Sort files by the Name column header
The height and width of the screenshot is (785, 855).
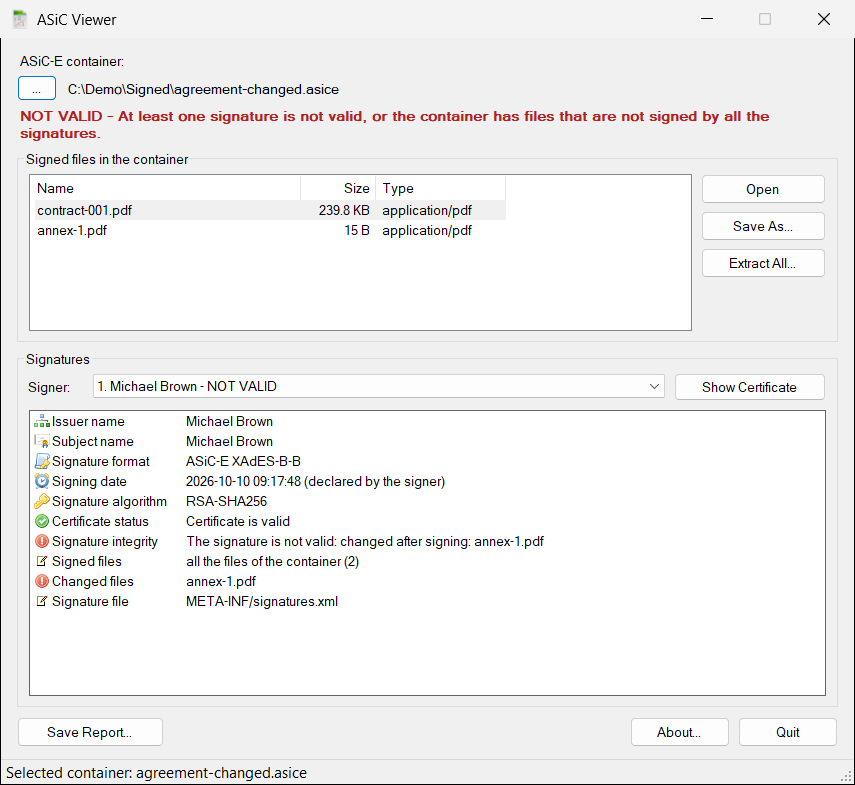point(167,189)
